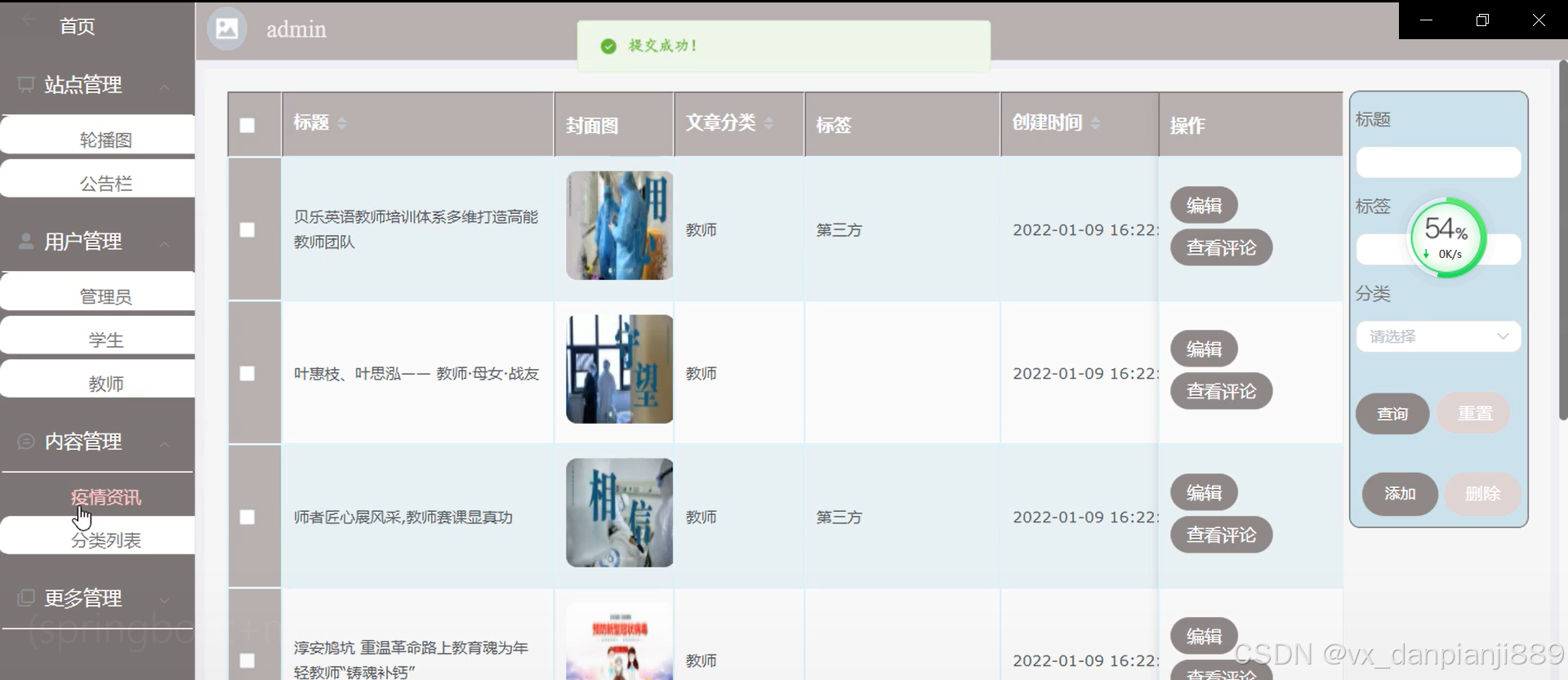This screenshot has height=680, width=1568.
Task: Click title 师者匠心展风采,教师赛课显真功
Action: [403, 518]
